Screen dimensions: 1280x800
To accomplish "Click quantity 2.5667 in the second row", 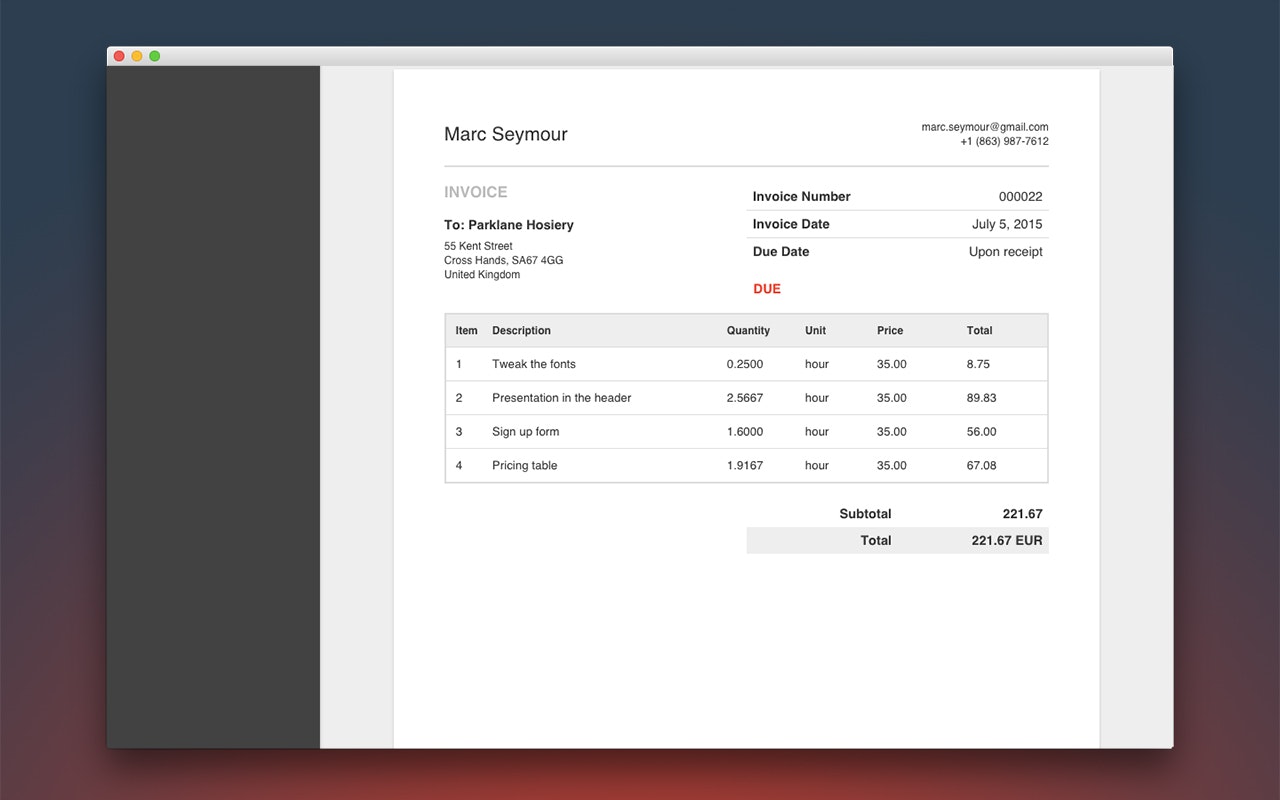I will (x=745, y=398).
